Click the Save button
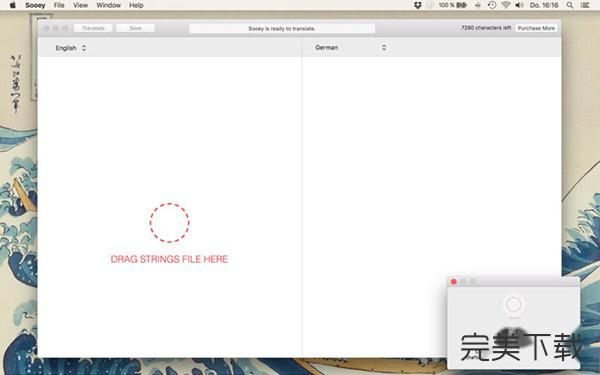The width and height of the screenshot is (600, 375). point(135,28)
